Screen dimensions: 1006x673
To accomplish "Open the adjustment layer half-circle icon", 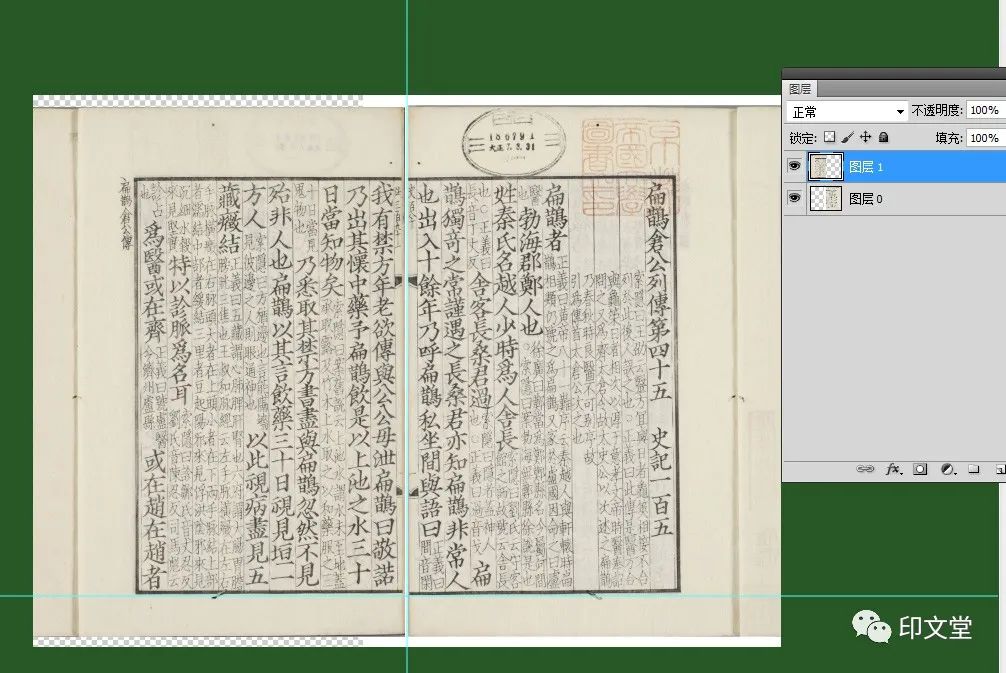I will pyautogui.click(x=946, y=469).
